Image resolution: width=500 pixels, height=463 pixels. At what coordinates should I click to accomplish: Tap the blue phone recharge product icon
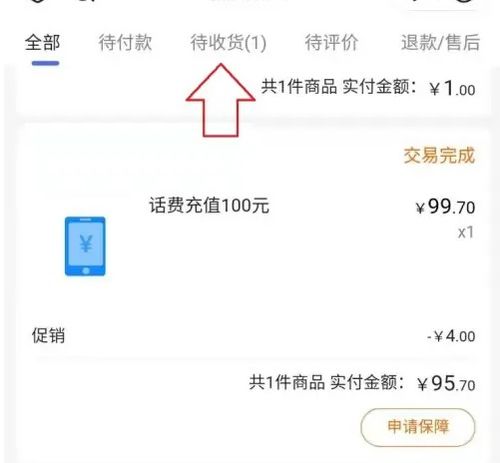[x=85, y=246]
